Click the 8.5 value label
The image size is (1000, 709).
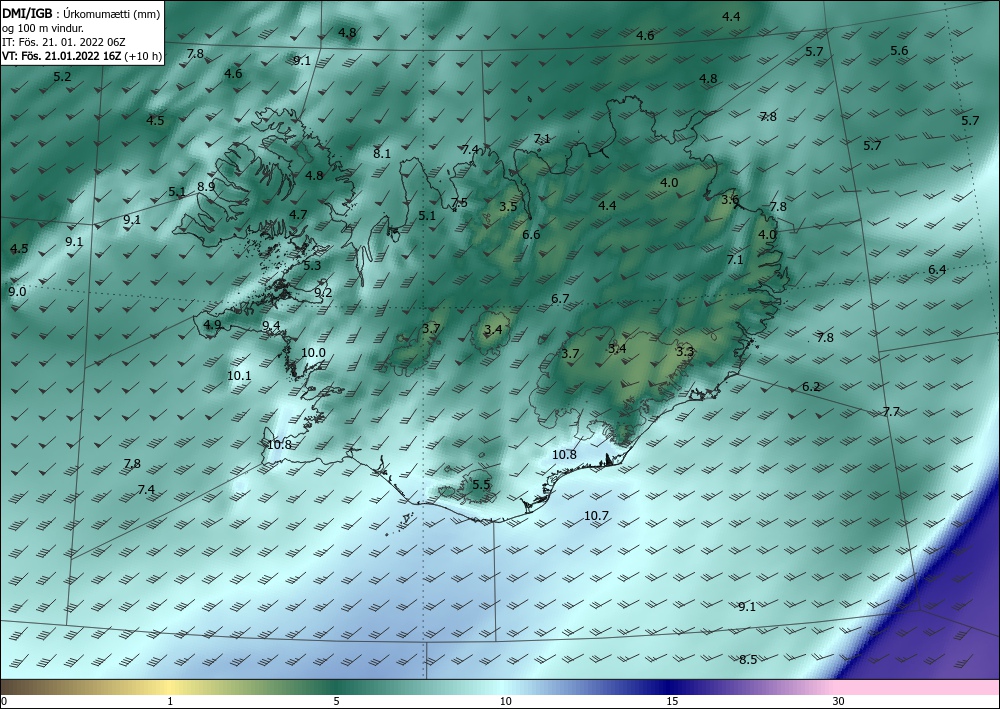click(748, 659)
